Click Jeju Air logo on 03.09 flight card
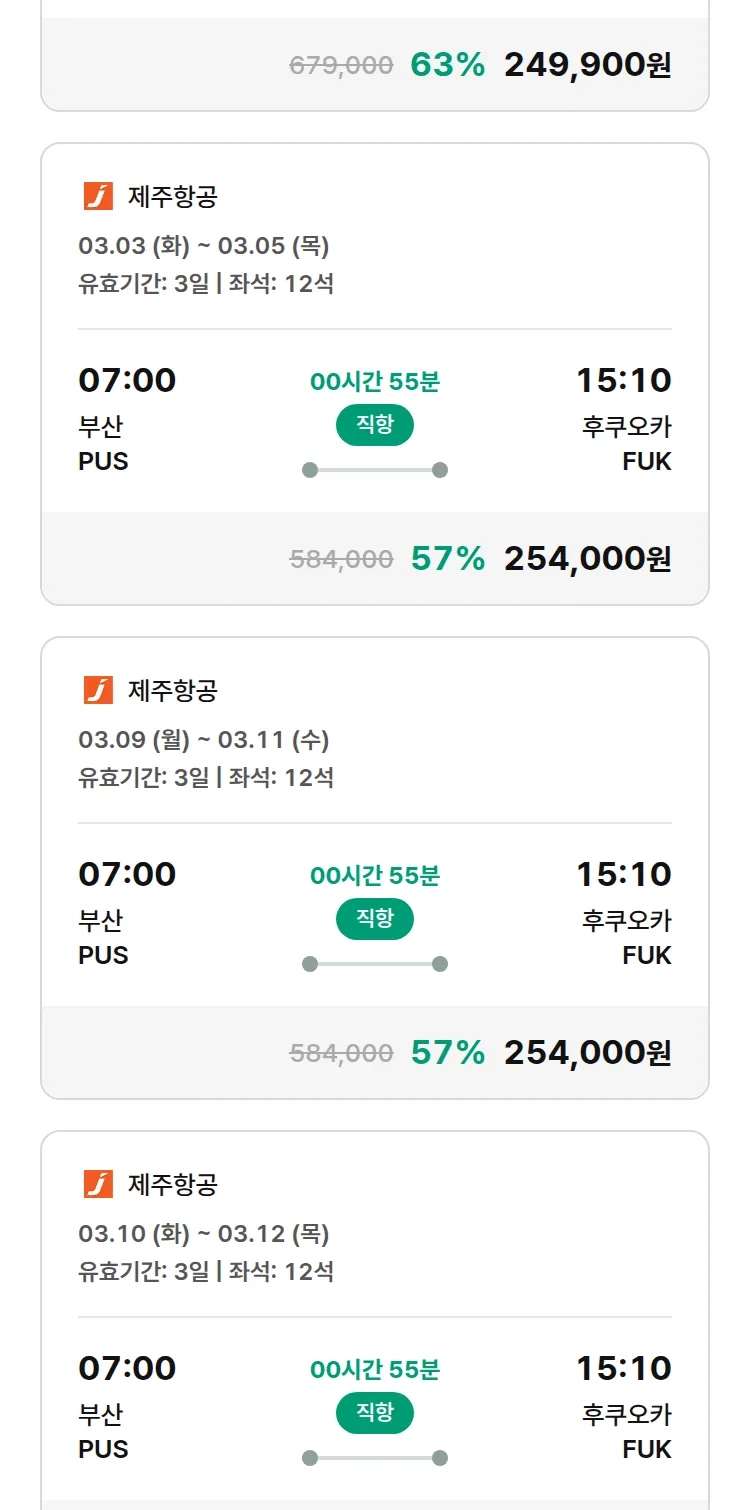 98,691
